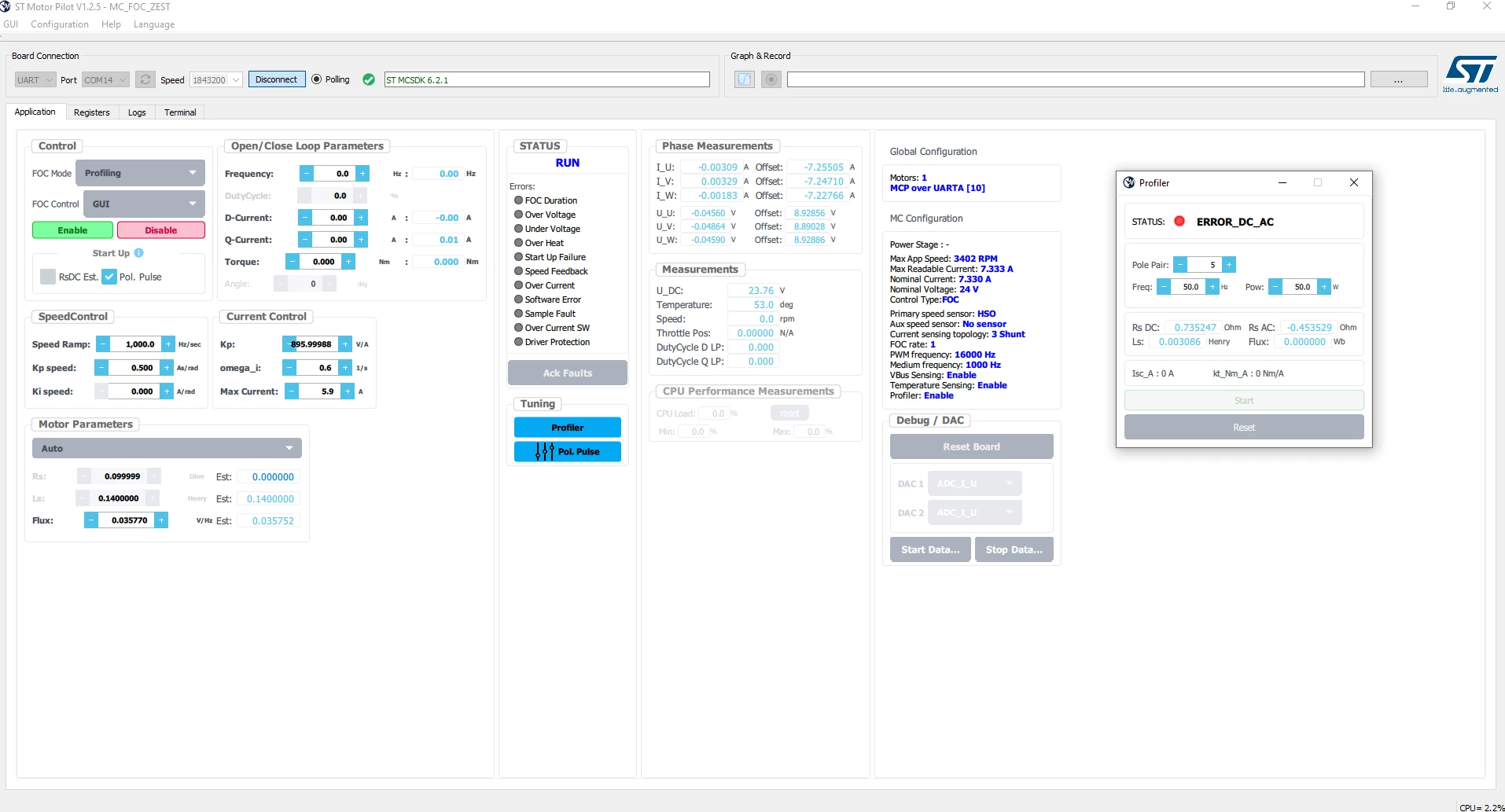Increase Freq in Profiler window
1505x812 pixels.
click(x=1212, y=287)
